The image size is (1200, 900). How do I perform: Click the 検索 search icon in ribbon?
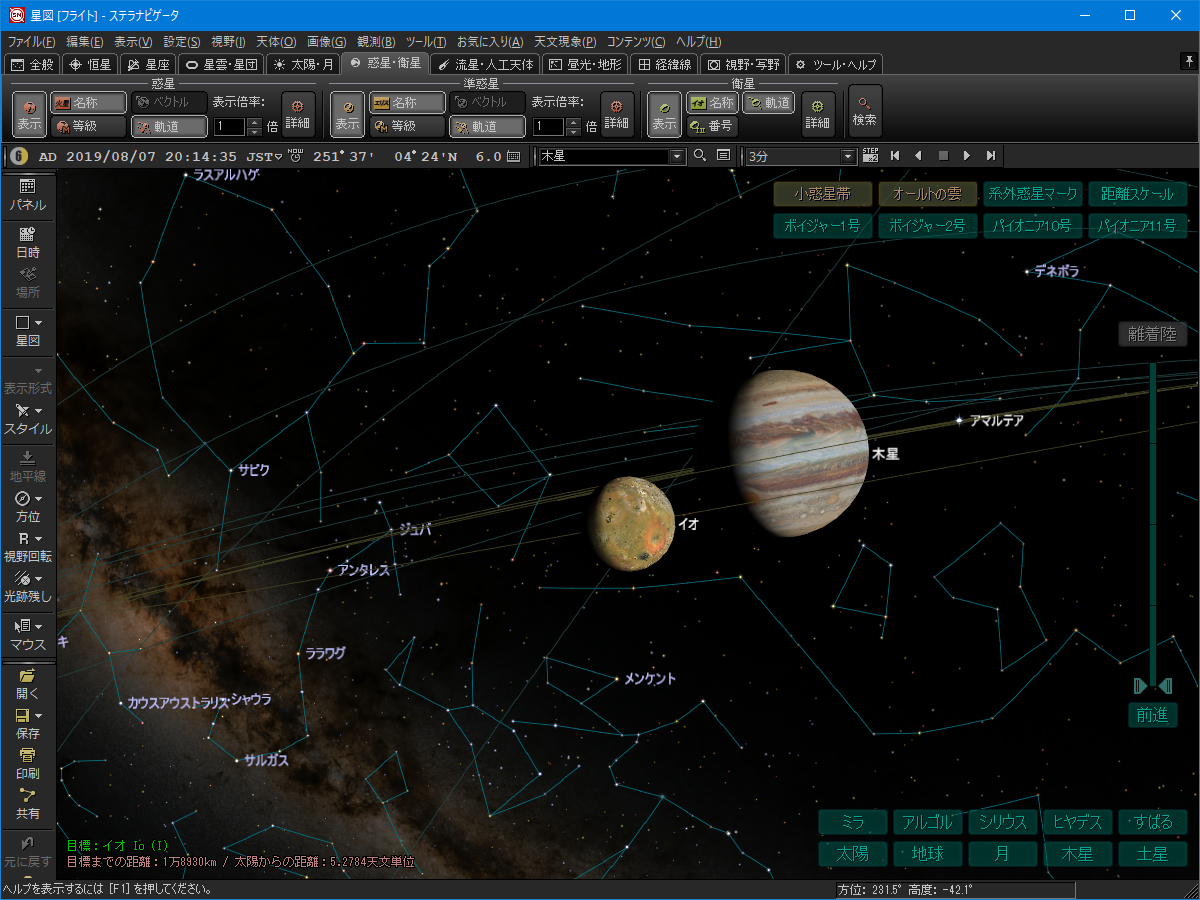865,111
